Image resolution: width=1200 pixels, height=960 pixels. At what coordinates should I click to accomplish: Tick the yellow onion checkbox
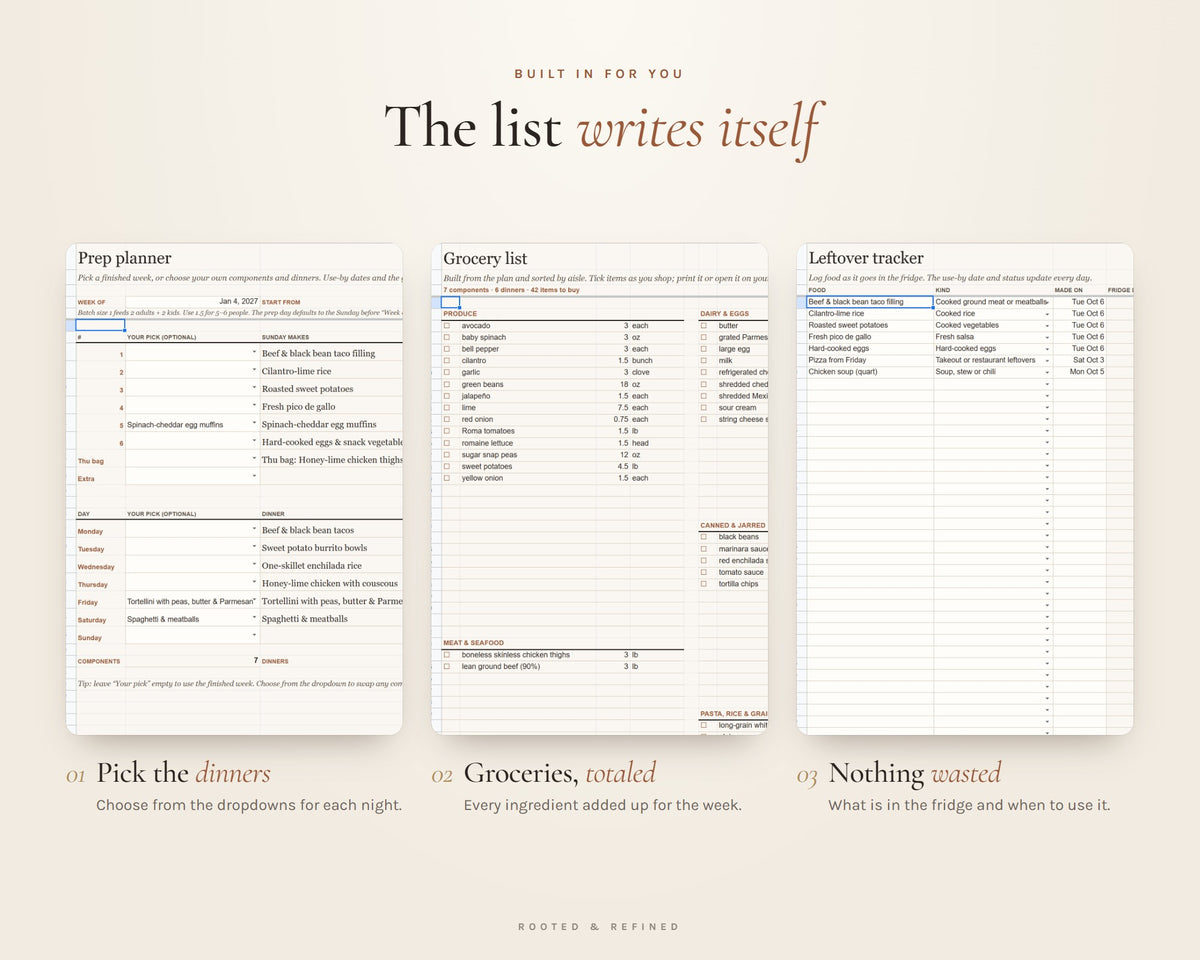(x=447, y=478)
